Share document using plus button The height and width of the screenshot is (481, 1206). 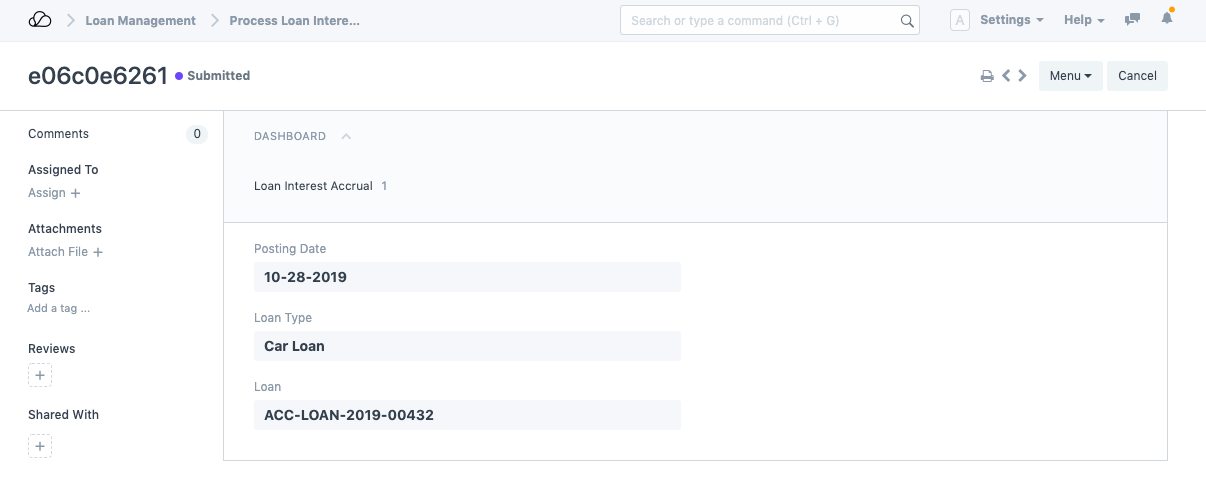(x=40, y=446)
